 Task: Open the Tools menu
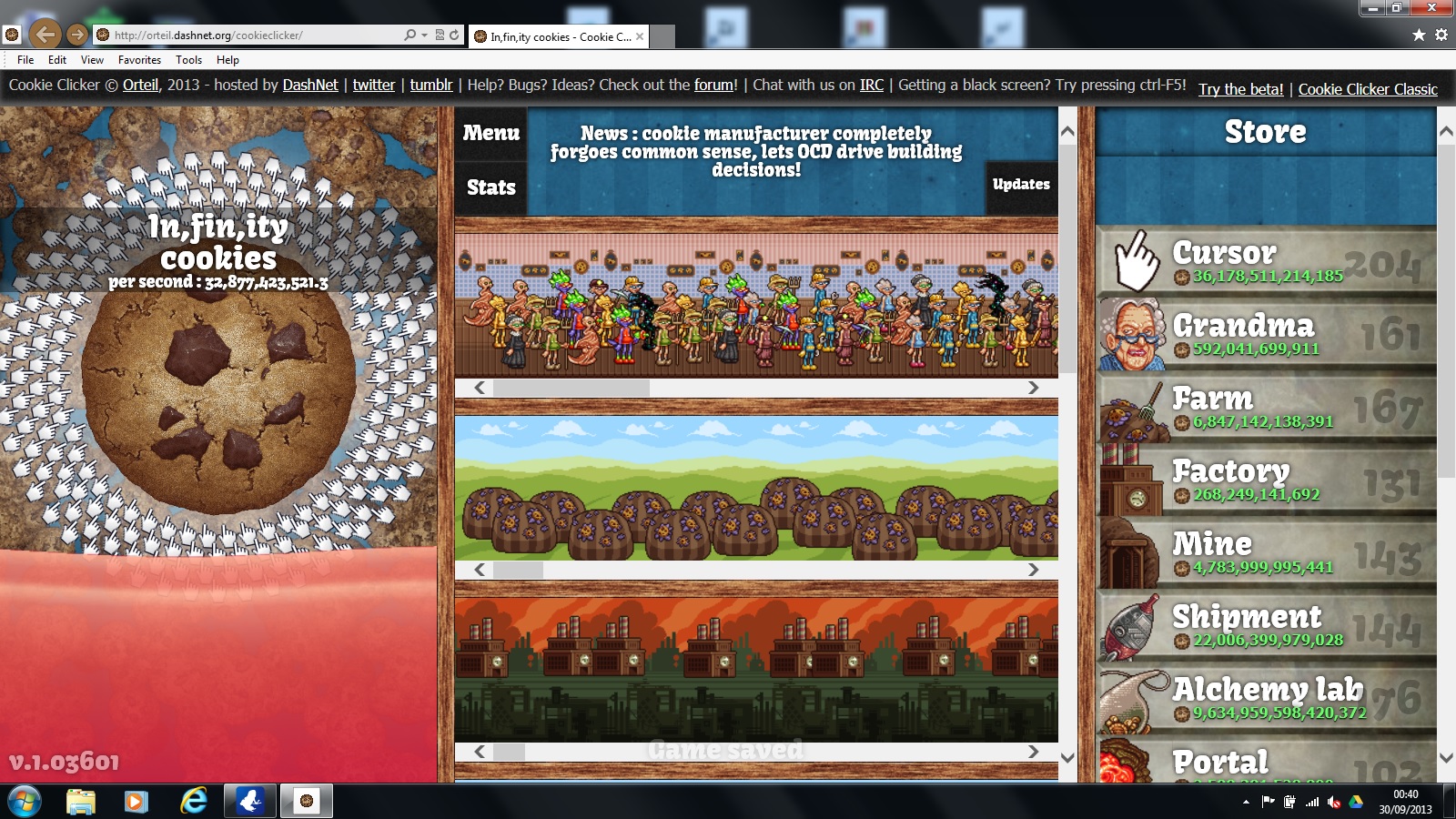[x=188, y=60]
